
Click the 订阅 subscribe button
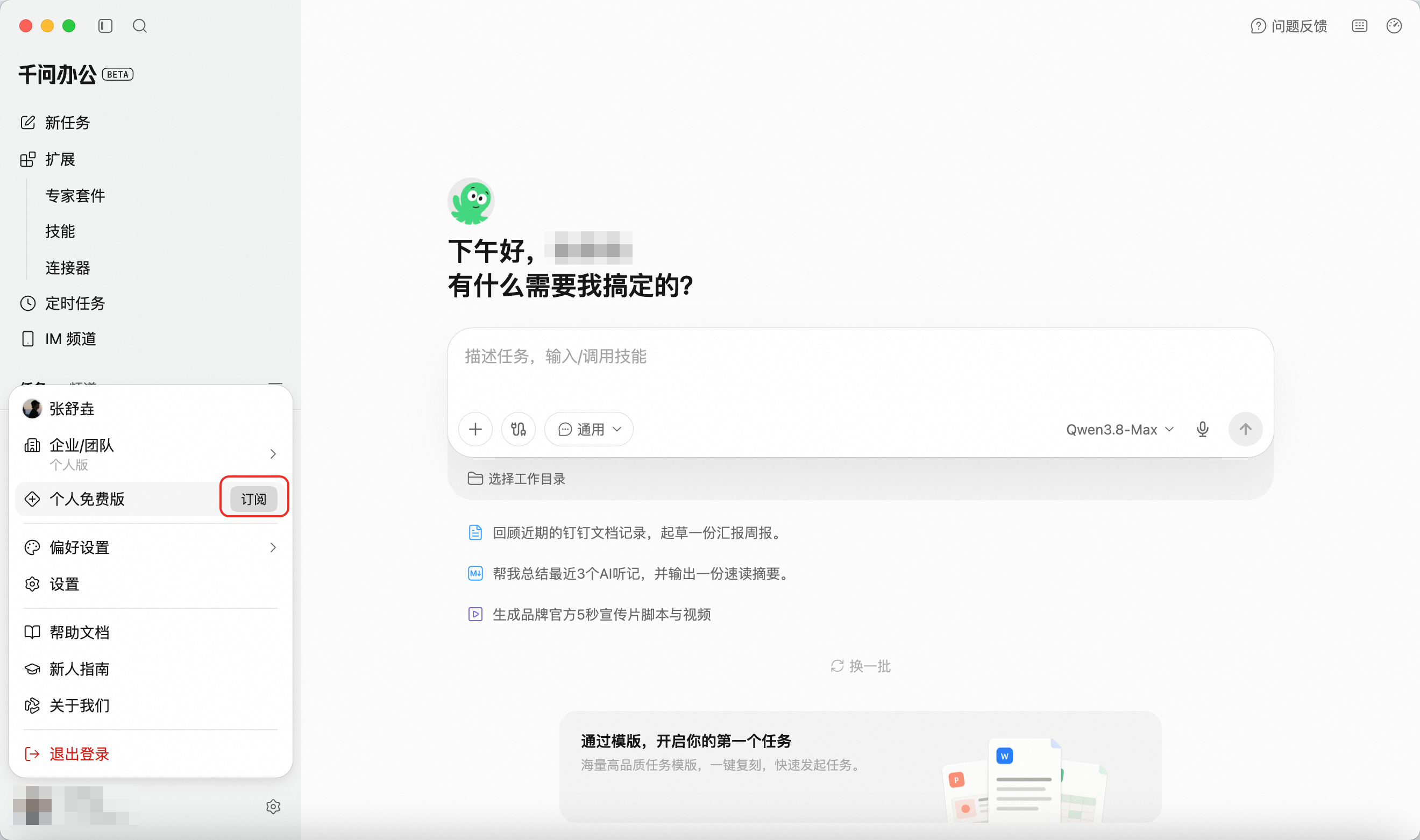[x=253, y=499]
